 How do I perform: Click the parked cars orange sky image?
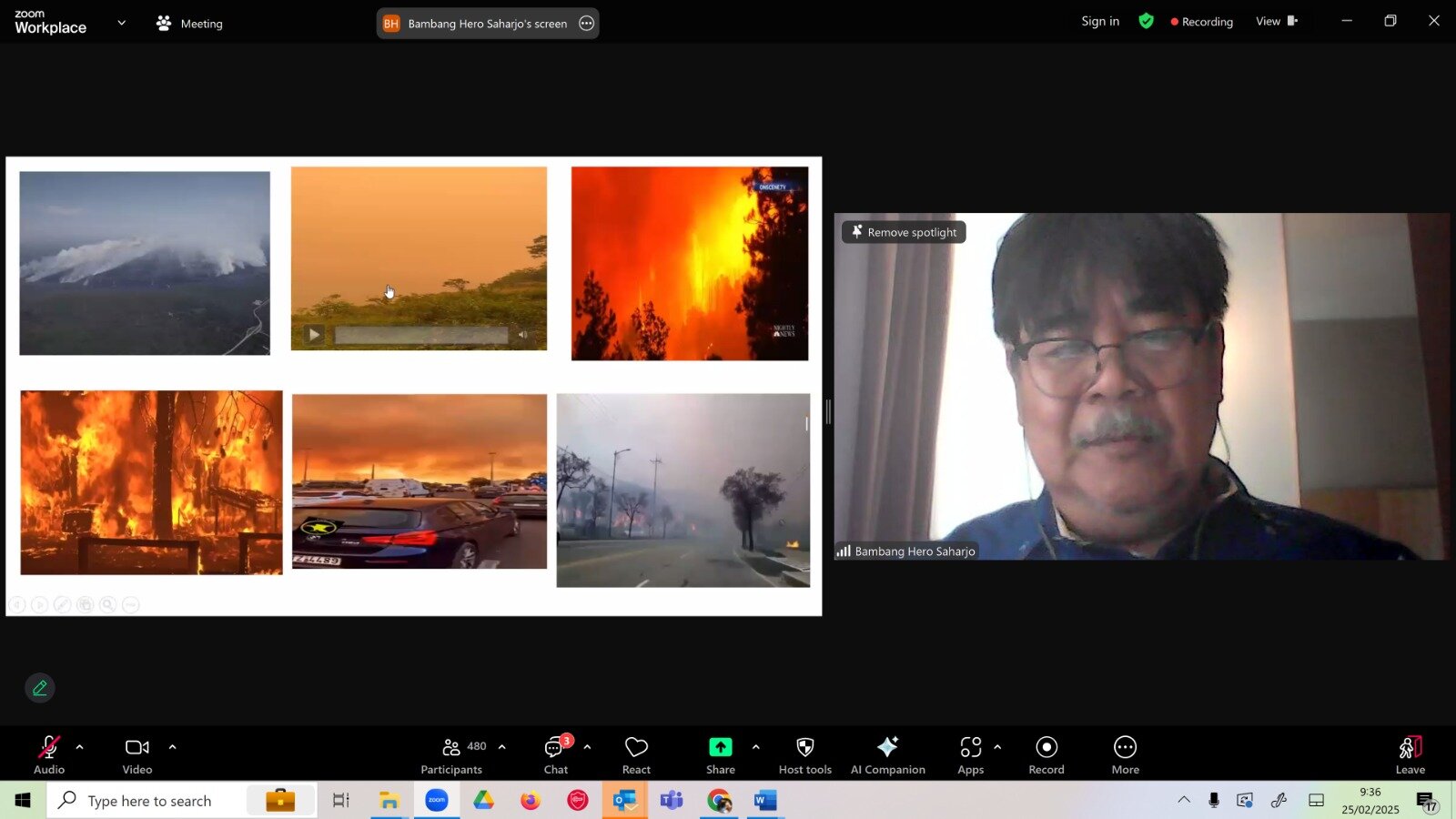[420, 481]
